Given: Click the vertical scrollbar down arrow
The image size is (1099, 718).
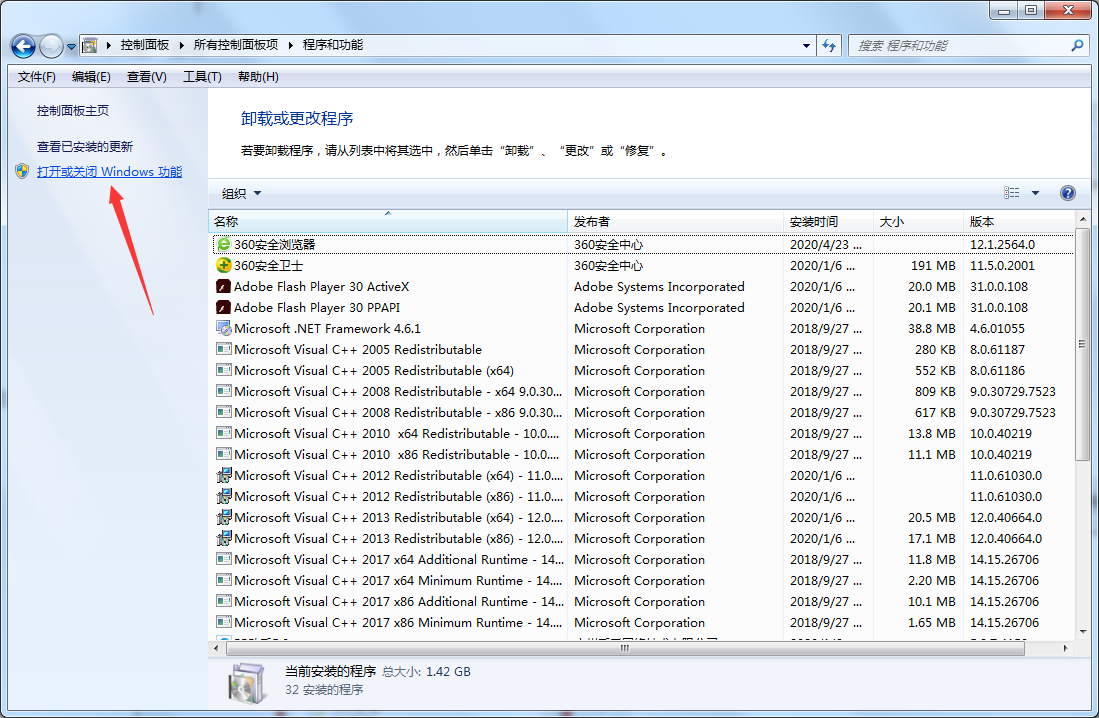Looking at the screenshot, I should [x=1083, y=633].
